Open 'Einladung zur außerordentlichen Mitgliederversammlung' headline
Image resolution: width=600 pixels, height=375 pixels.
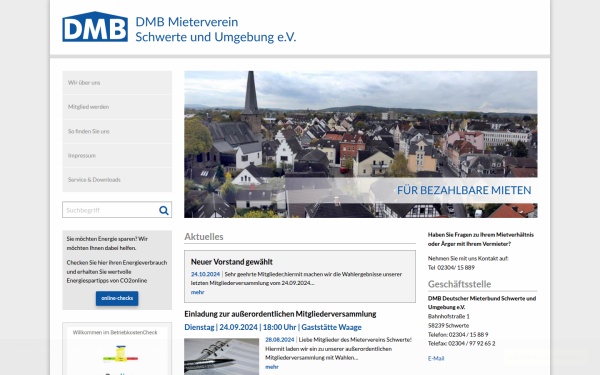tap(280, 314)
